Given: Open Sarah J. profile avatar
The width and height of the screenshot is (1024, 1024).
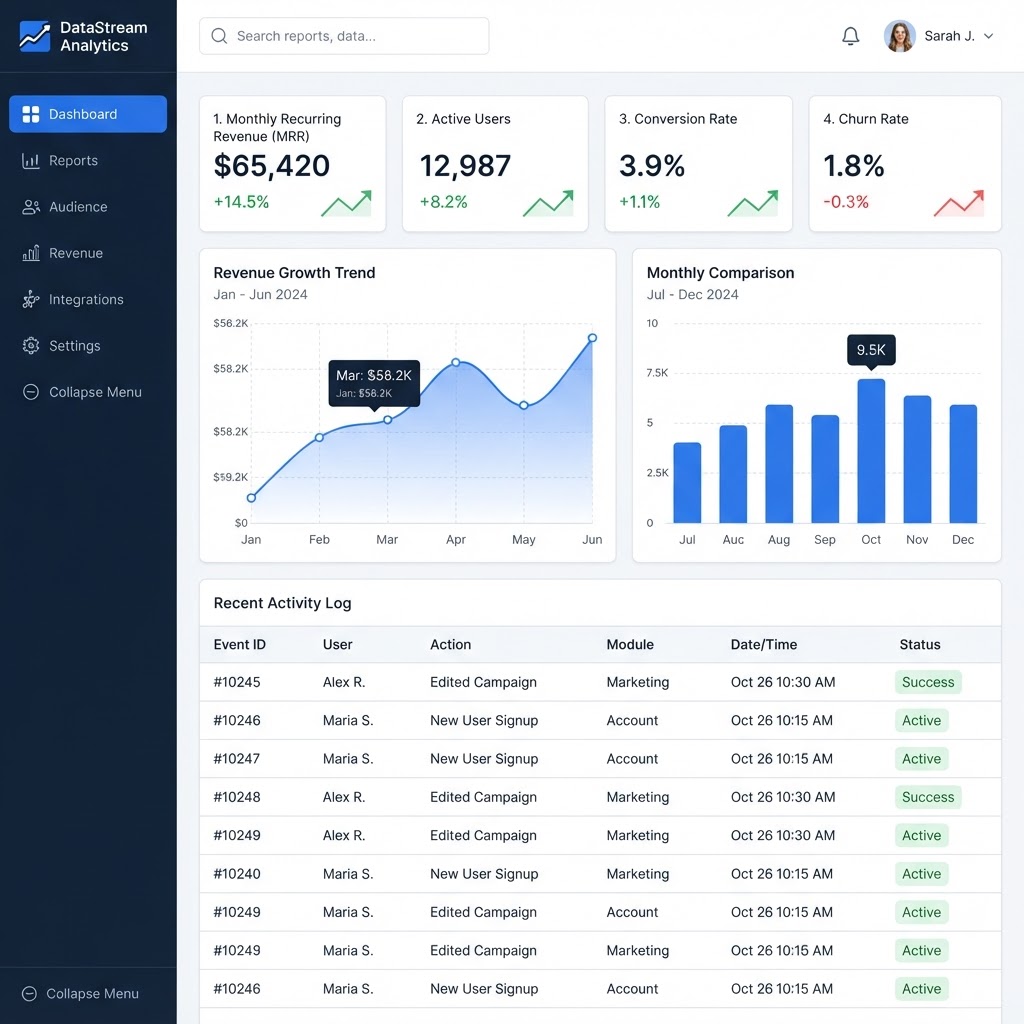Looking at the screenshot, I should click(899, 36).
